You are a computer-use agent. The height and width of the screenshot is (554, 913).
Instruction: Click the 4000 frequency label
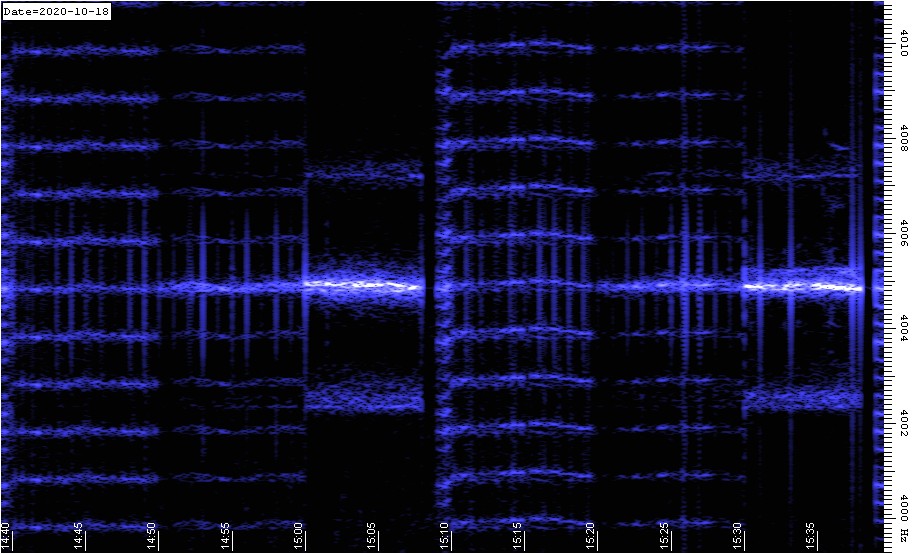pyautogui.click(x=904, y=507)
